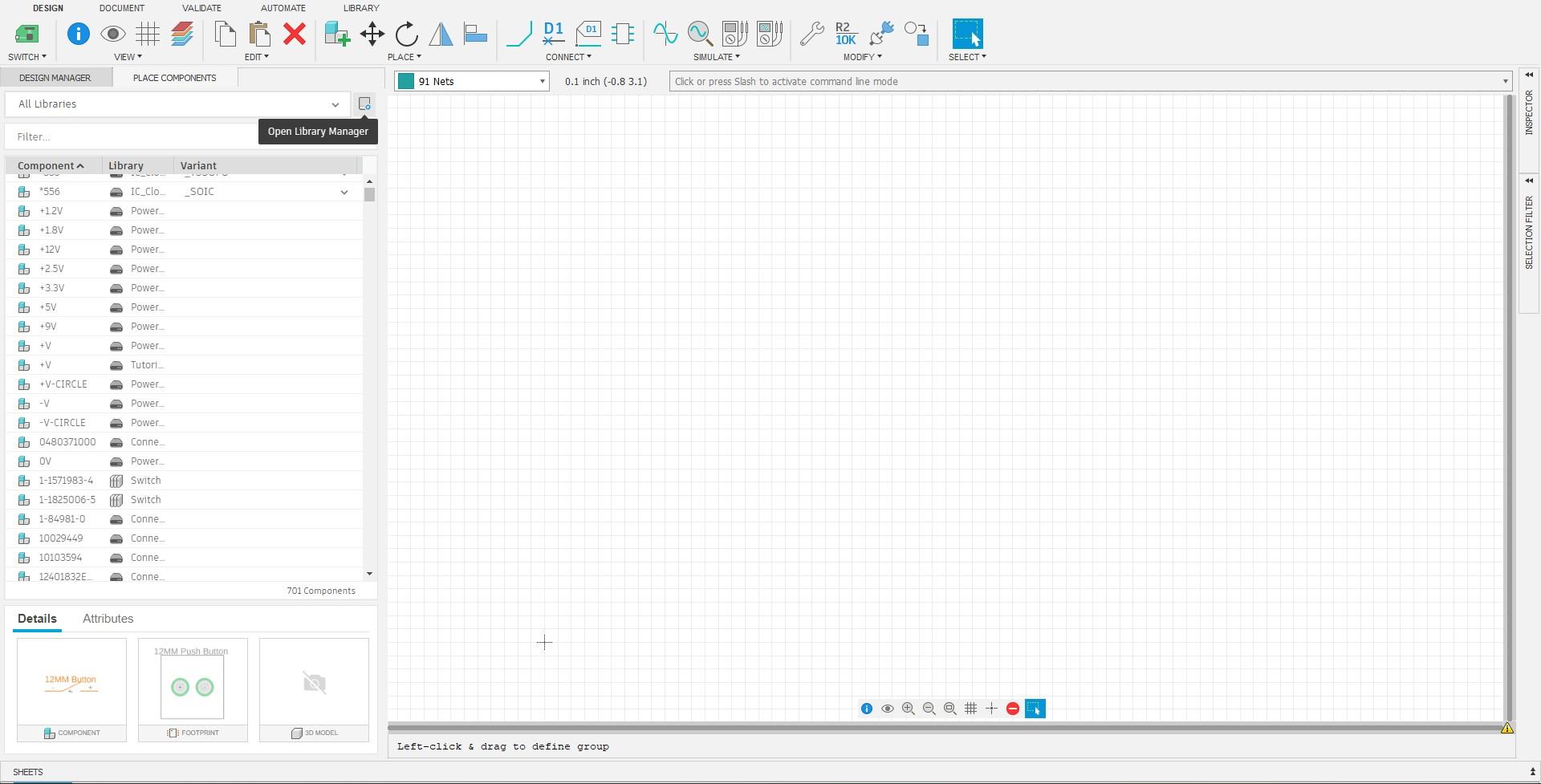Expand the MODIFY dropdown menu
The image size is (1541, 784).
click(x=863, y=57)
